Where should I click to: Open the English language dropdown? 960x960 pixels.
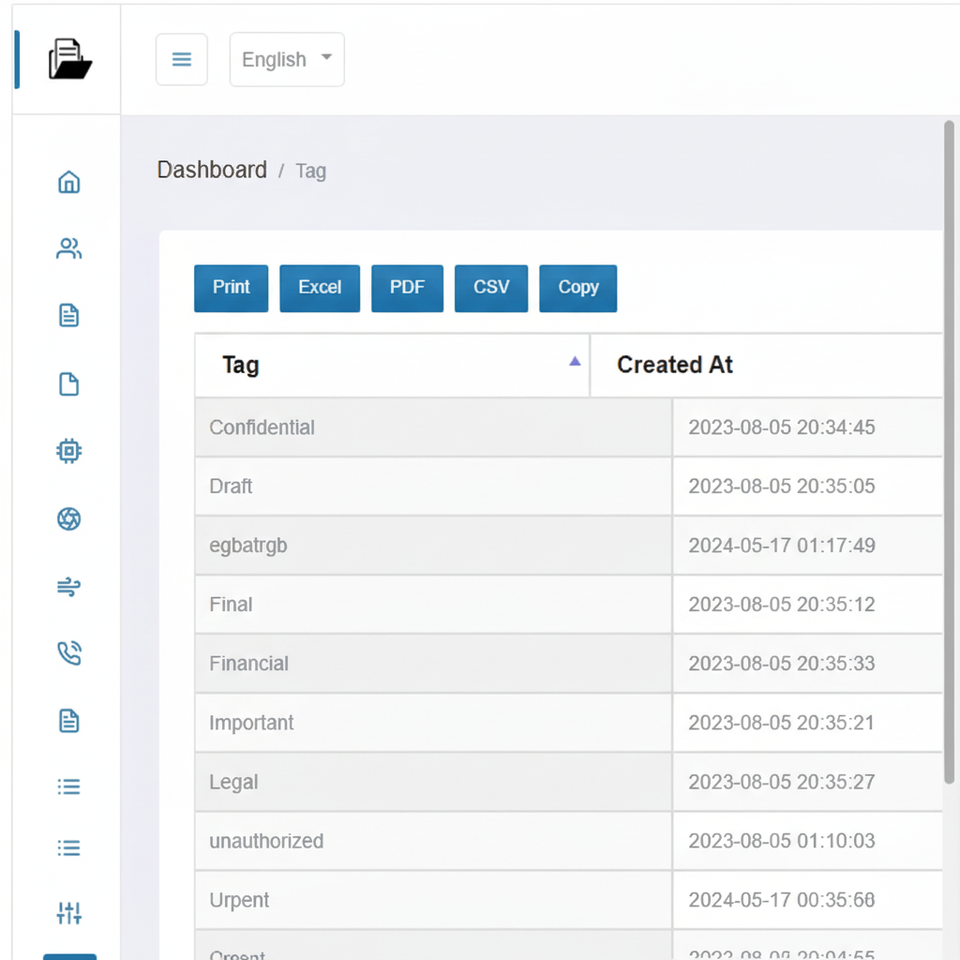point(287,59)
